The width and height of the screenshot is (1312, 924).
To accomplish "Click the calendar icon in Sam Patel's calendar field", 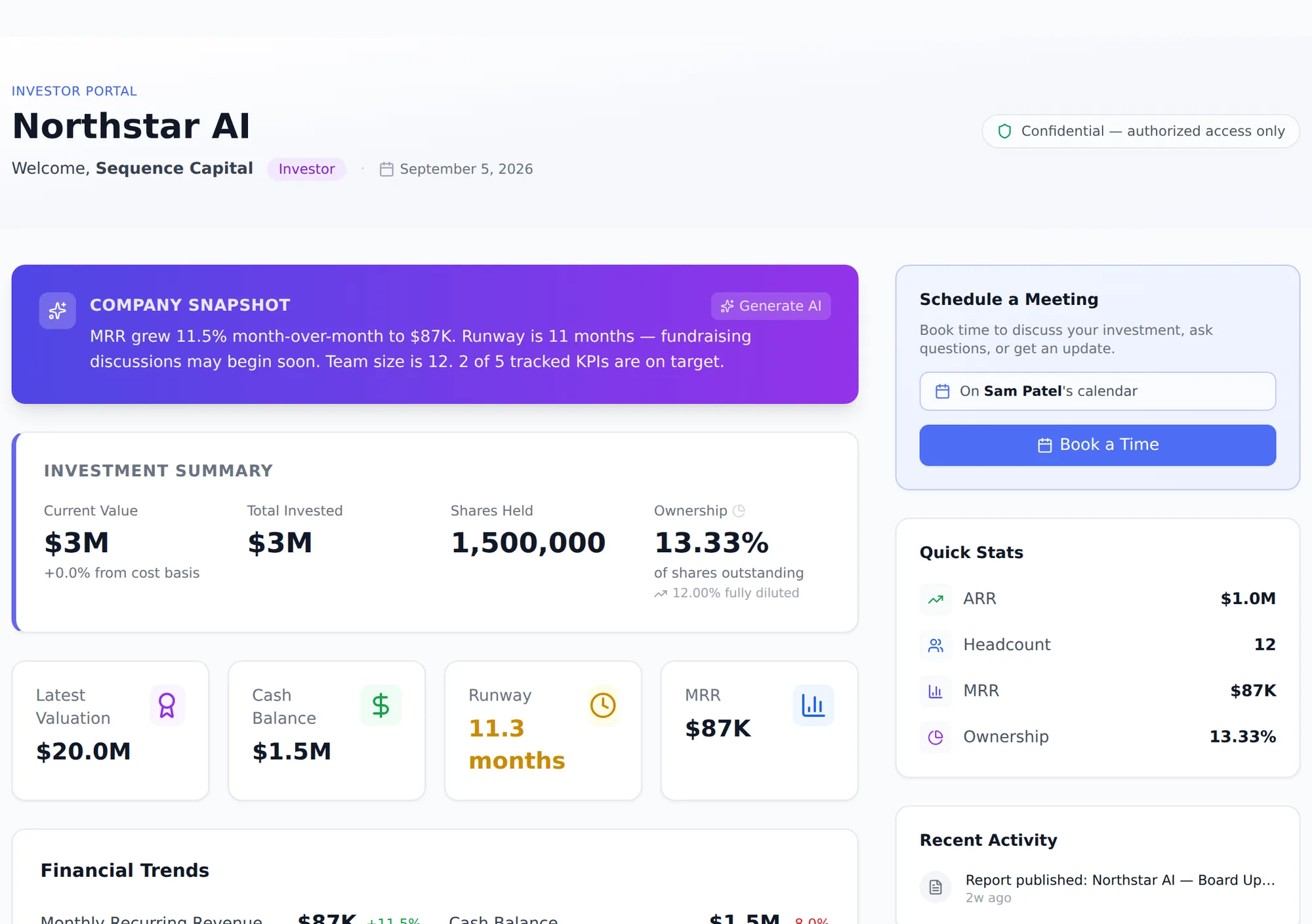I will 942,392.
